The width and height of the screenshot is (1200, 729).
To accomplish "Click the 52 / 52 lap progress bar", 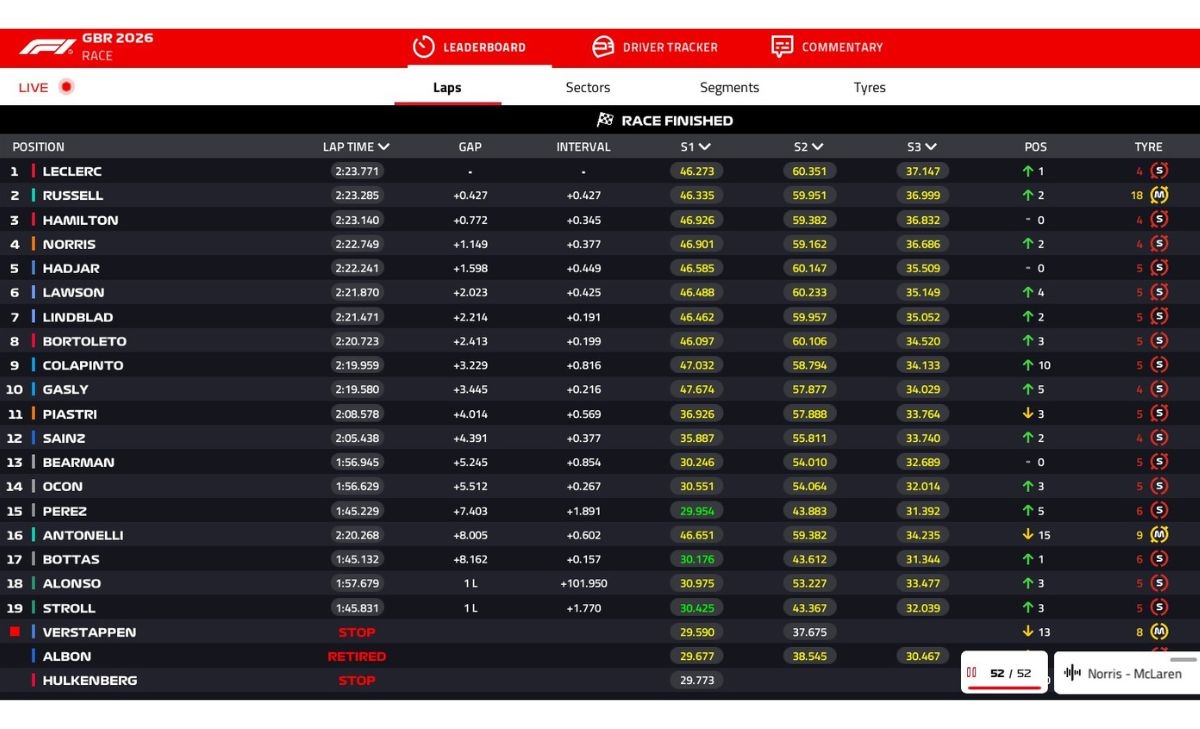I will click(1004, 689).
